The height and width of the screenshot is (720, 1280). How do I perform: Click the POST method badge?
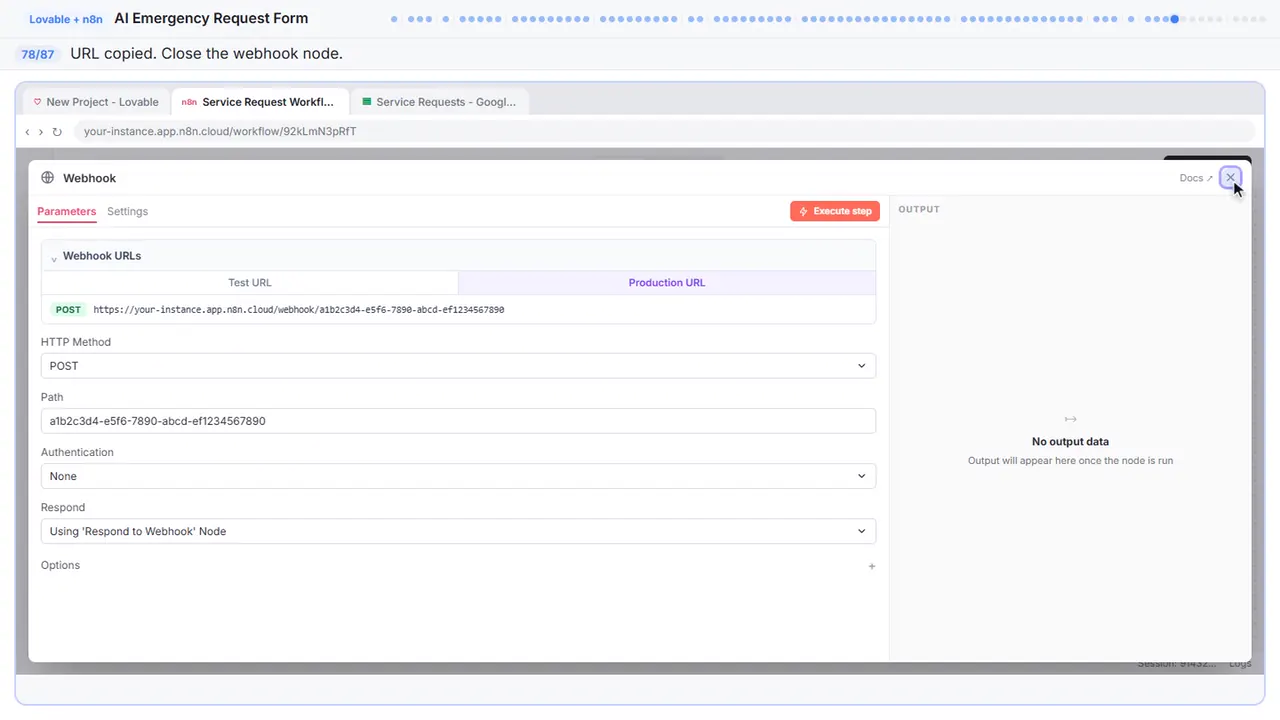68,310
